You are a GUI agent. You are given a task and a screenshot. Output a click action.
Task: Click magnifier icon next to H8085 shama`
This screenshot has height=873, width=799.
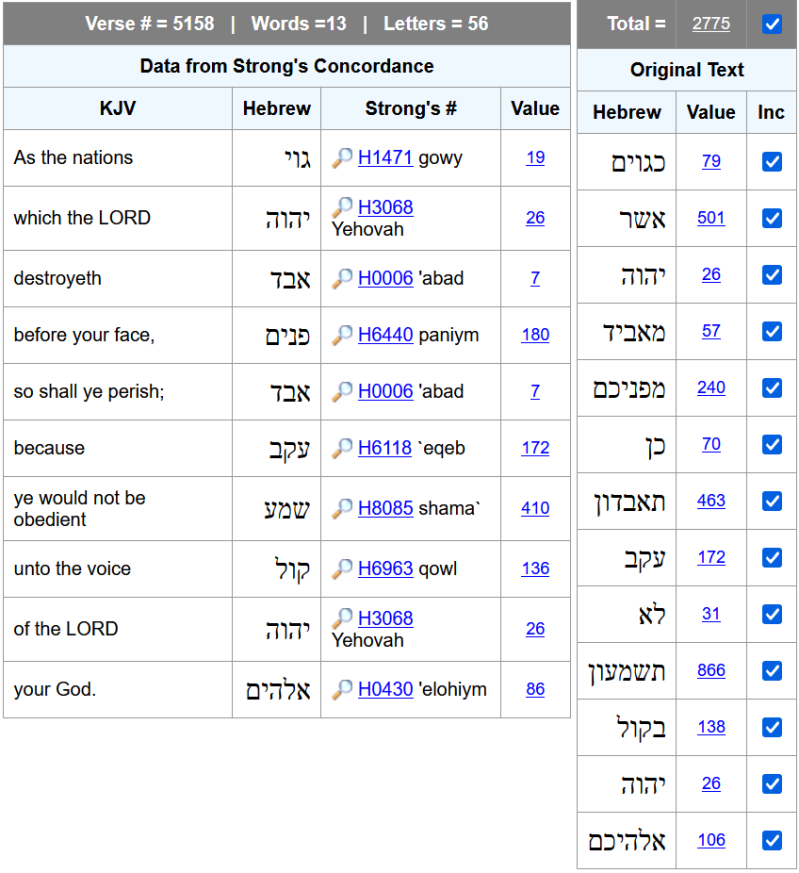tap(343, 508)
